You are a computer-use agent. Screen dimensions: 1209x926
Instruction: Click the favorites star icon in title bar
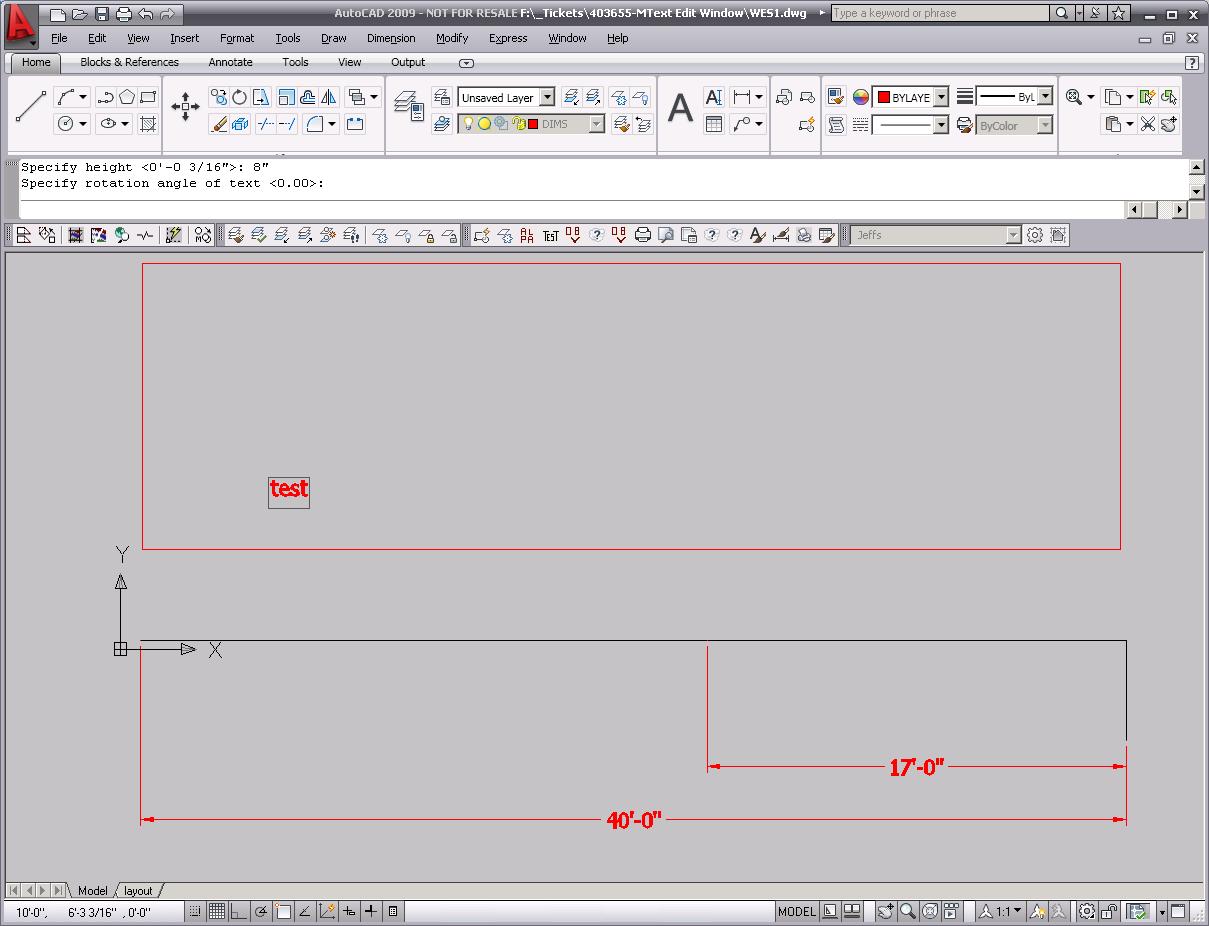(1119, 13)
